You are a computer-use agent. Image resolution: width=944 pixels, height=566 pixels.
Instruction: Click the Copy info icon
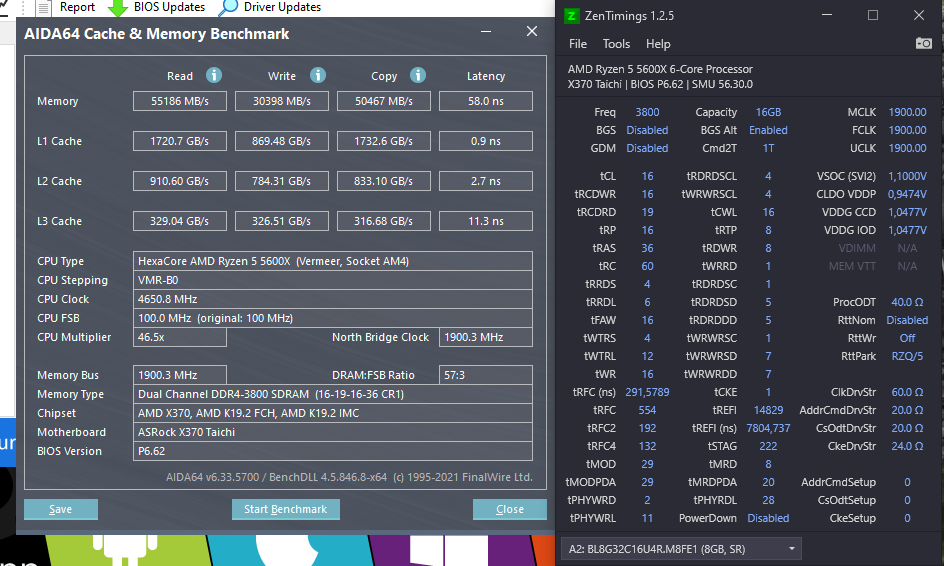418,75
